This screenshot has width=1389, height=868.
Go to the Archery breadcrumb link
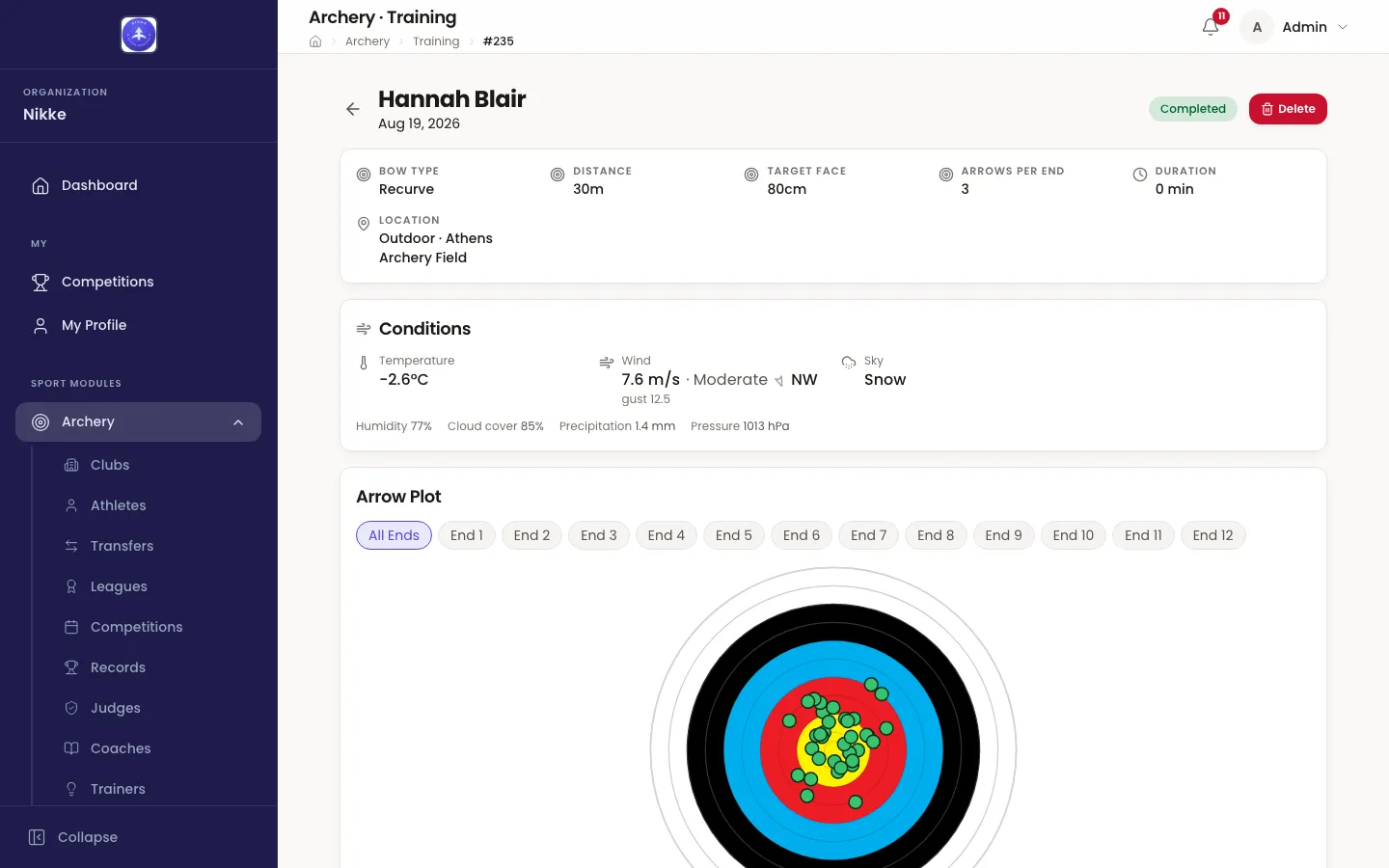tap(368, 41)
